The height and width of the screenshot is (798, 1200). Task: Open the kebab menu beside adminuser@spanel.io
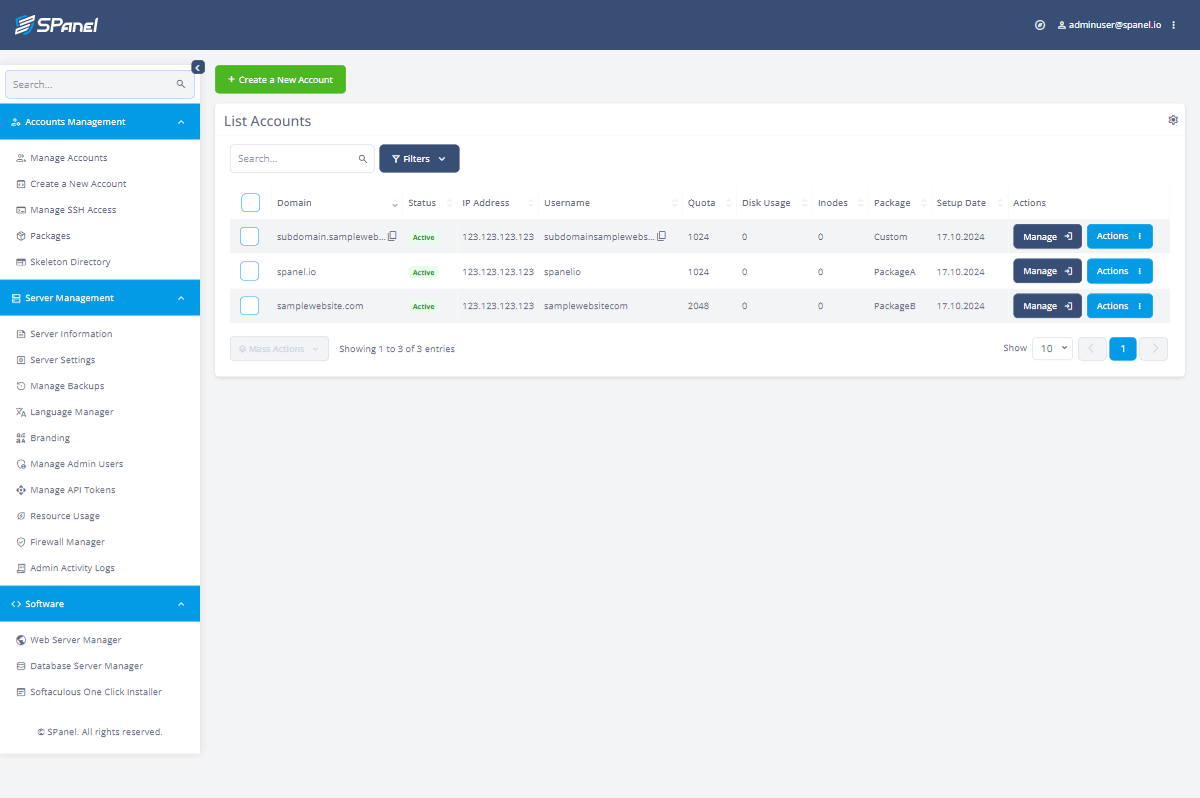[1172, 24]
